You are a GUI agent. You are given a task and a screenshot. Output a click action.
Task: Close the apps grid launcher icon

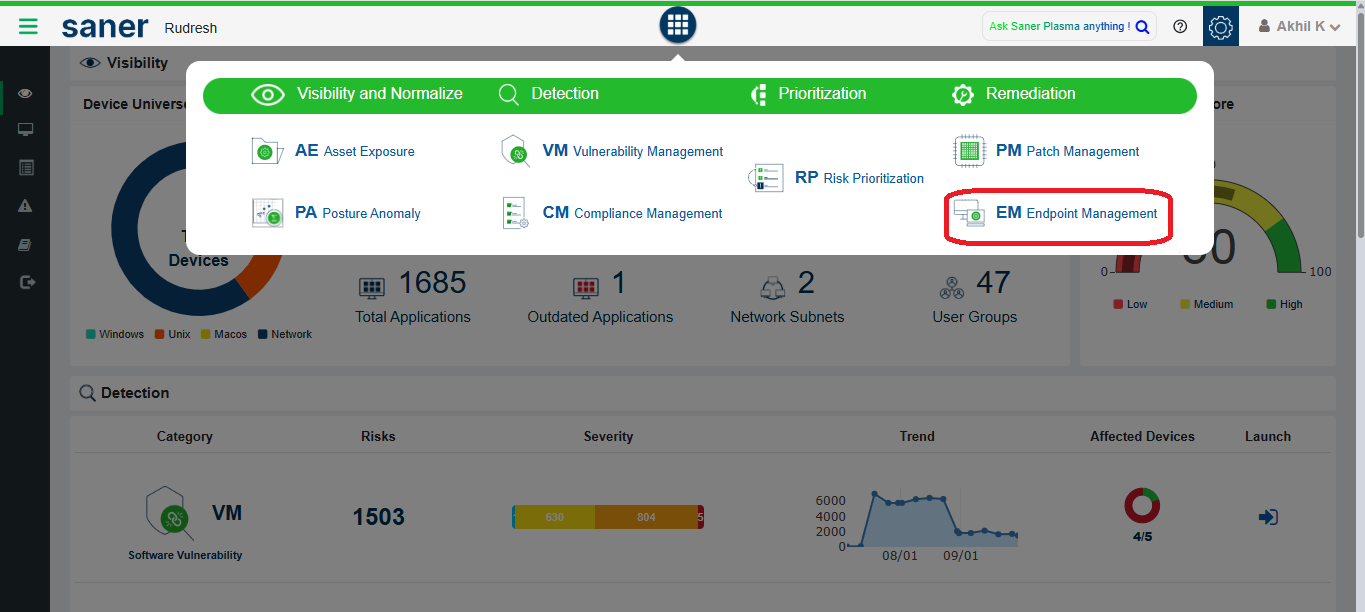(678, 25)
